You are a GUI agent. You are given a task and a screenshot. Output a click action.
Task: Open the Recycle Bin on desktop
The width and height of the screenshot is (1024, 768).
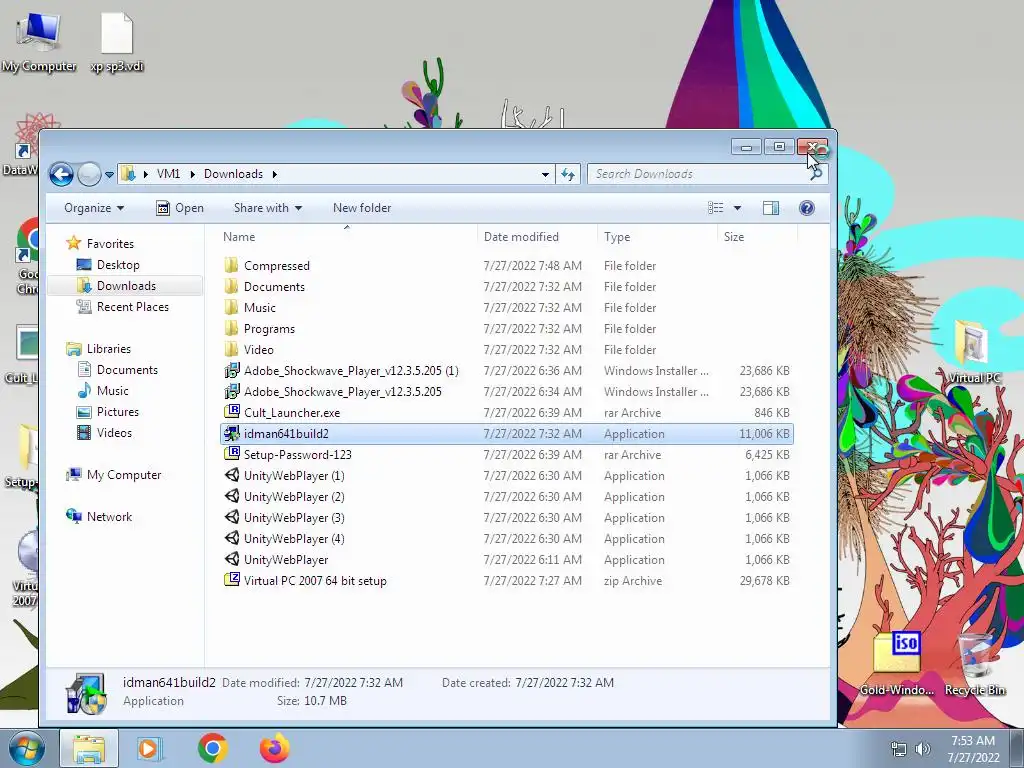click(x=975, y=663)
